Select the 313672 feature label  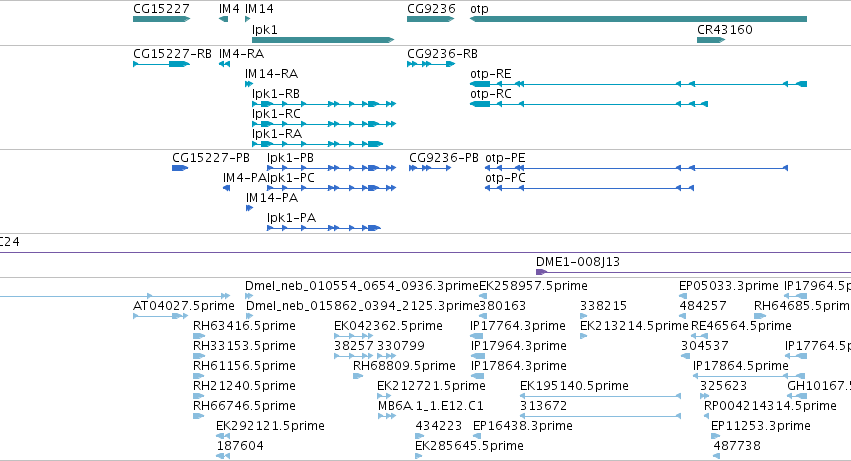(x=543, y=406)
